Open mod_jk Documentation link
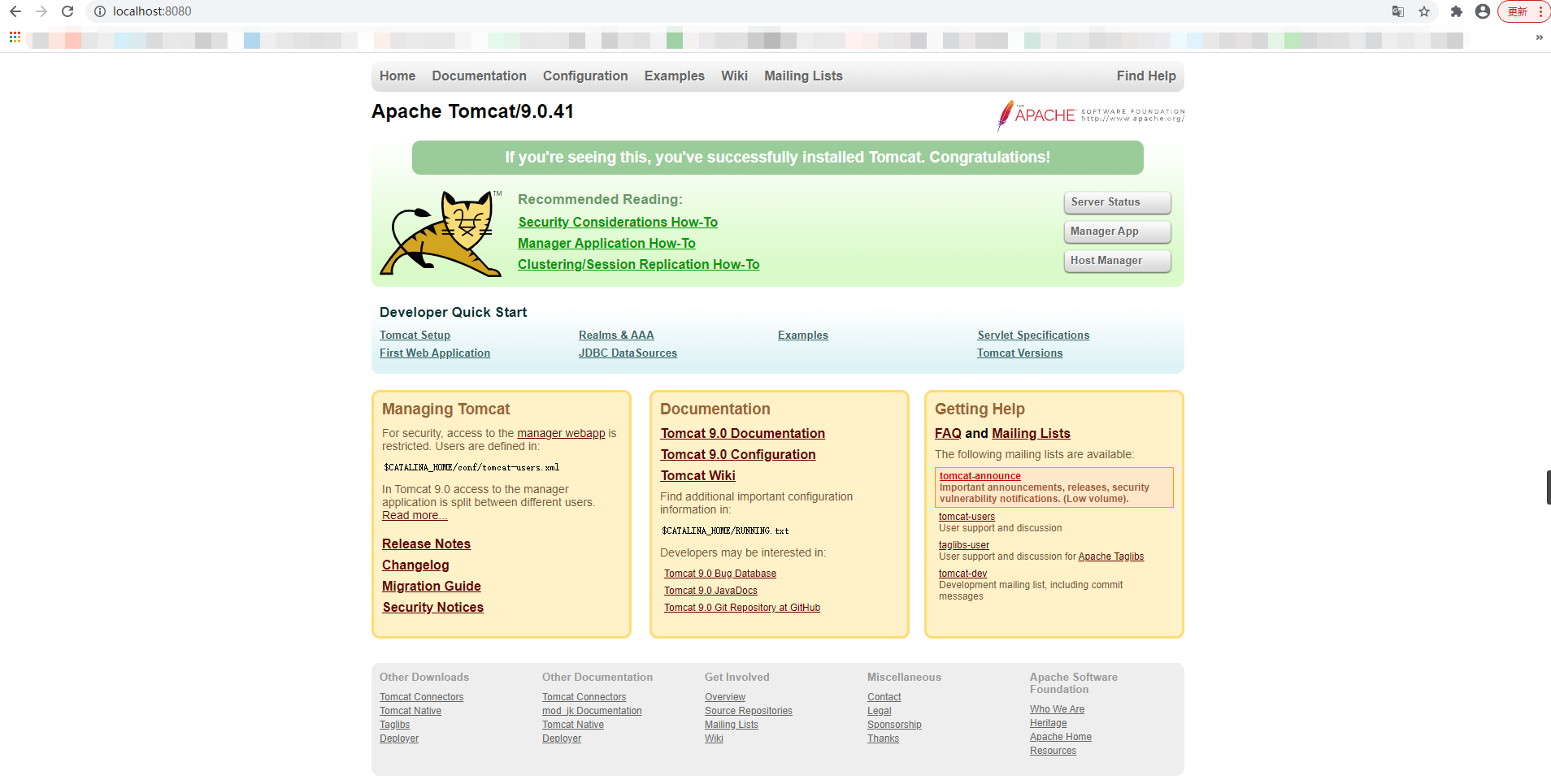Image resolution: width=1551 pixels, height=784 pixels. pyautogui.click(x=592, y=711)
